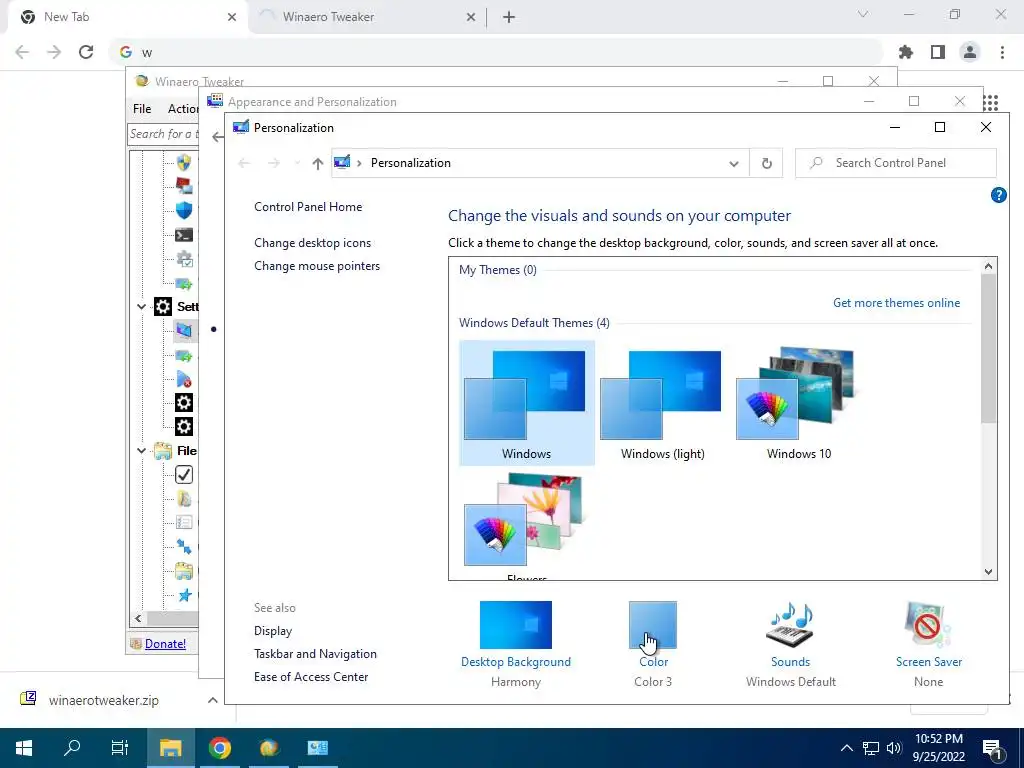Viewport: 1024px width, 768px height.
Task: Open the Chrome tab search chevron
Action: 863,14
